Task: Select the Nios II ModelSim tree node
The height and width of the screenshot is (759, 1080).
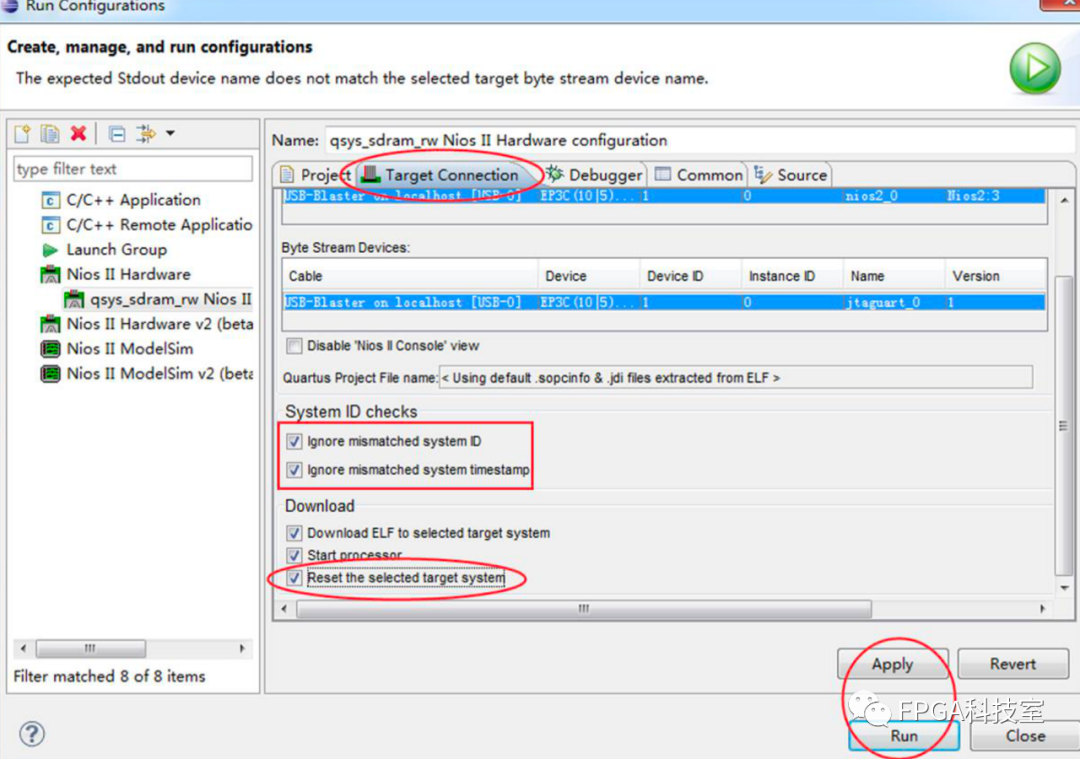Action: [129, 349]
